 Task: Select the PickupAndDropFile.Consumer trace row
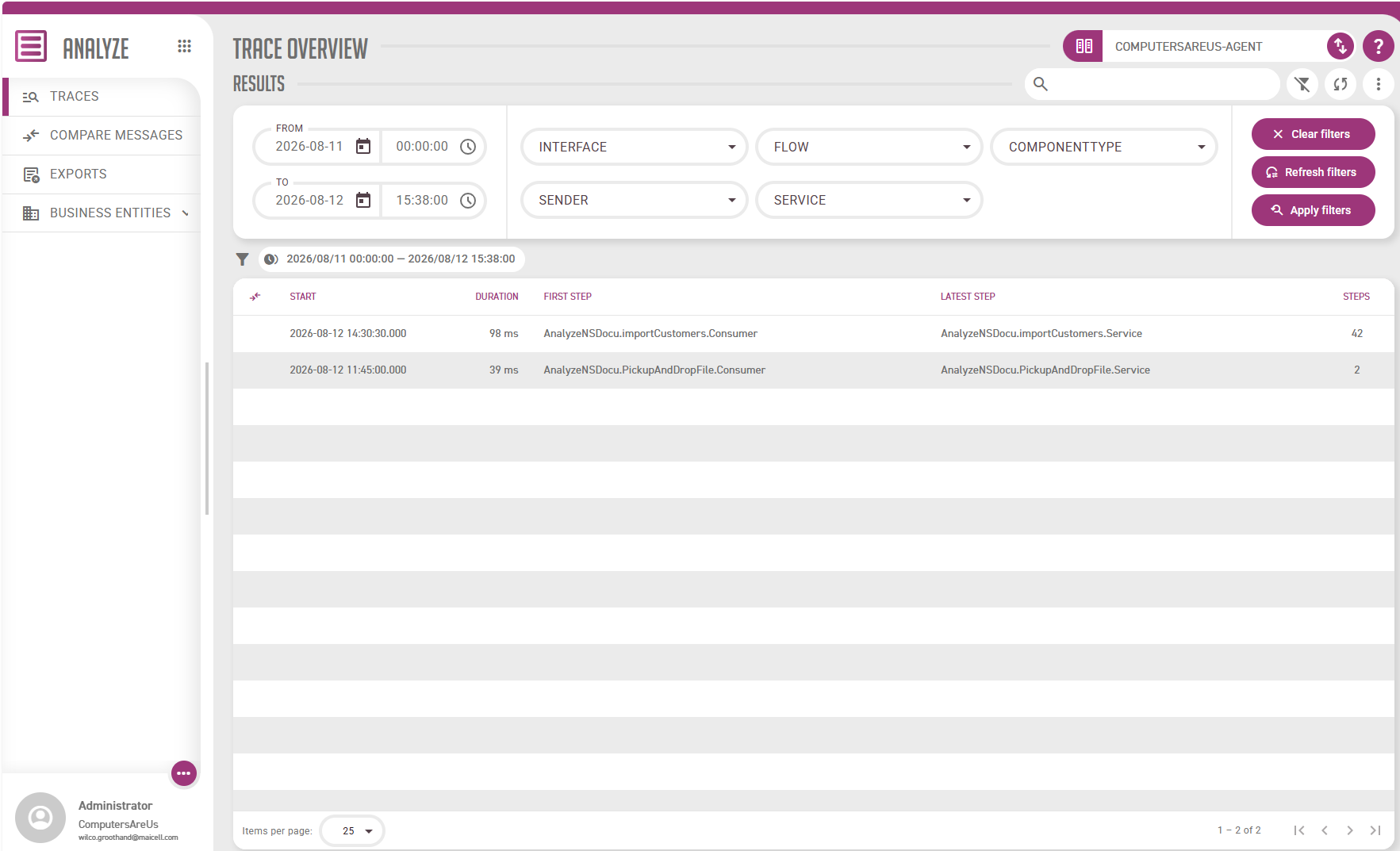click(814, 370)
